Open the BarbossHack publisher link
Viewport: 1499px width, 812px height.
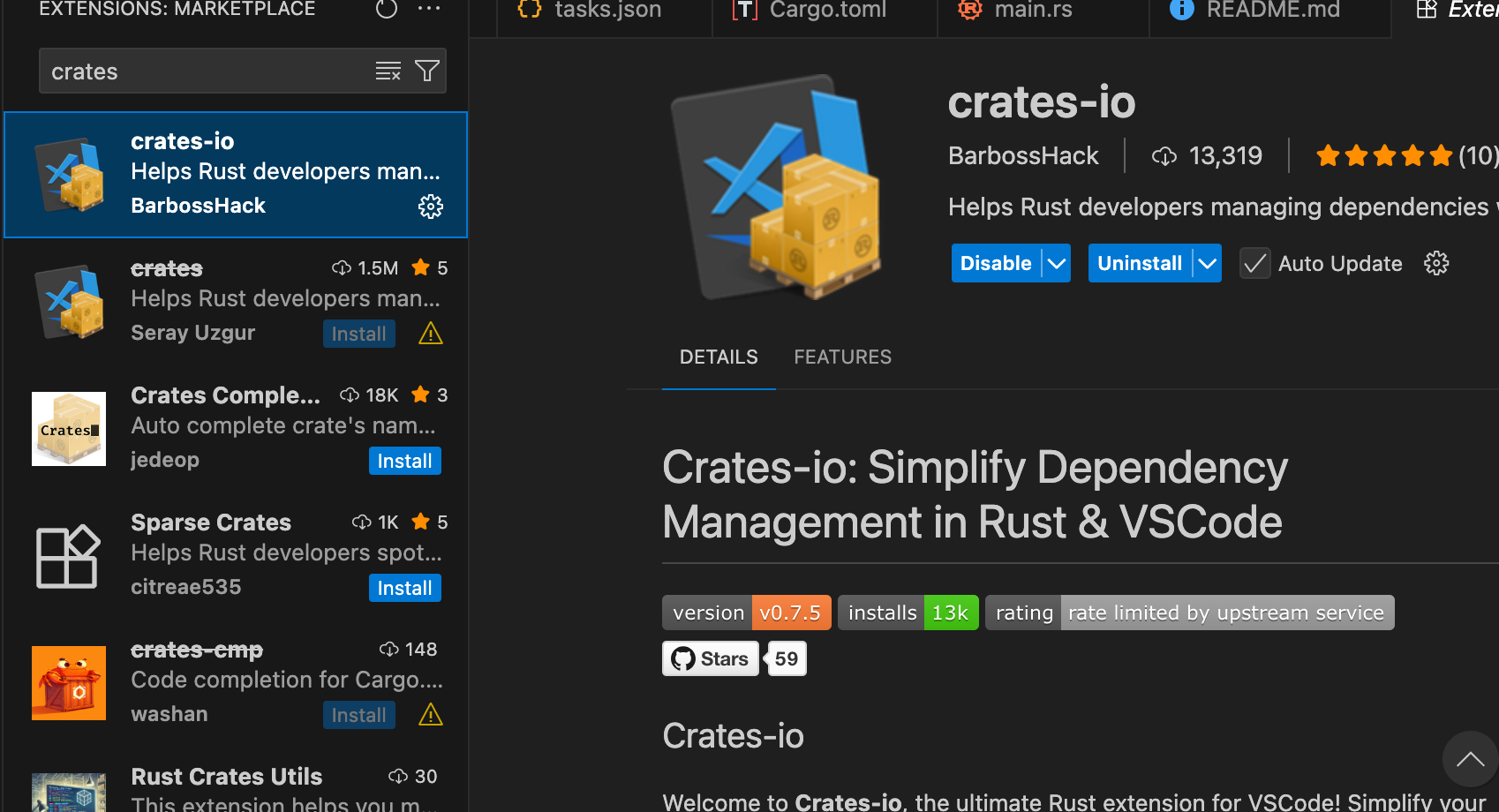(x=1023, y=156)
